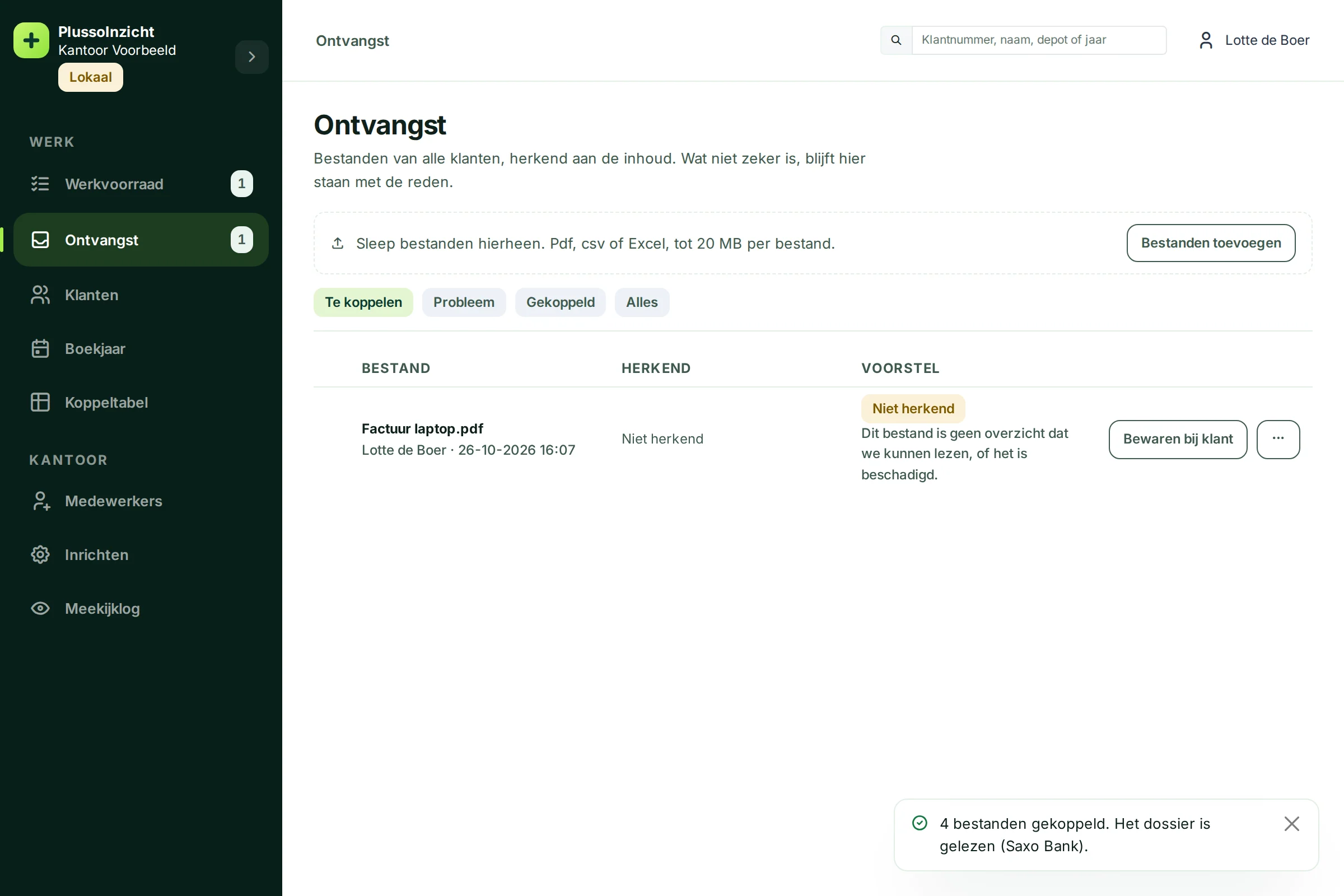Dismiss the '4 bestanden gekoppeld' notification

tap(1291, 823)
